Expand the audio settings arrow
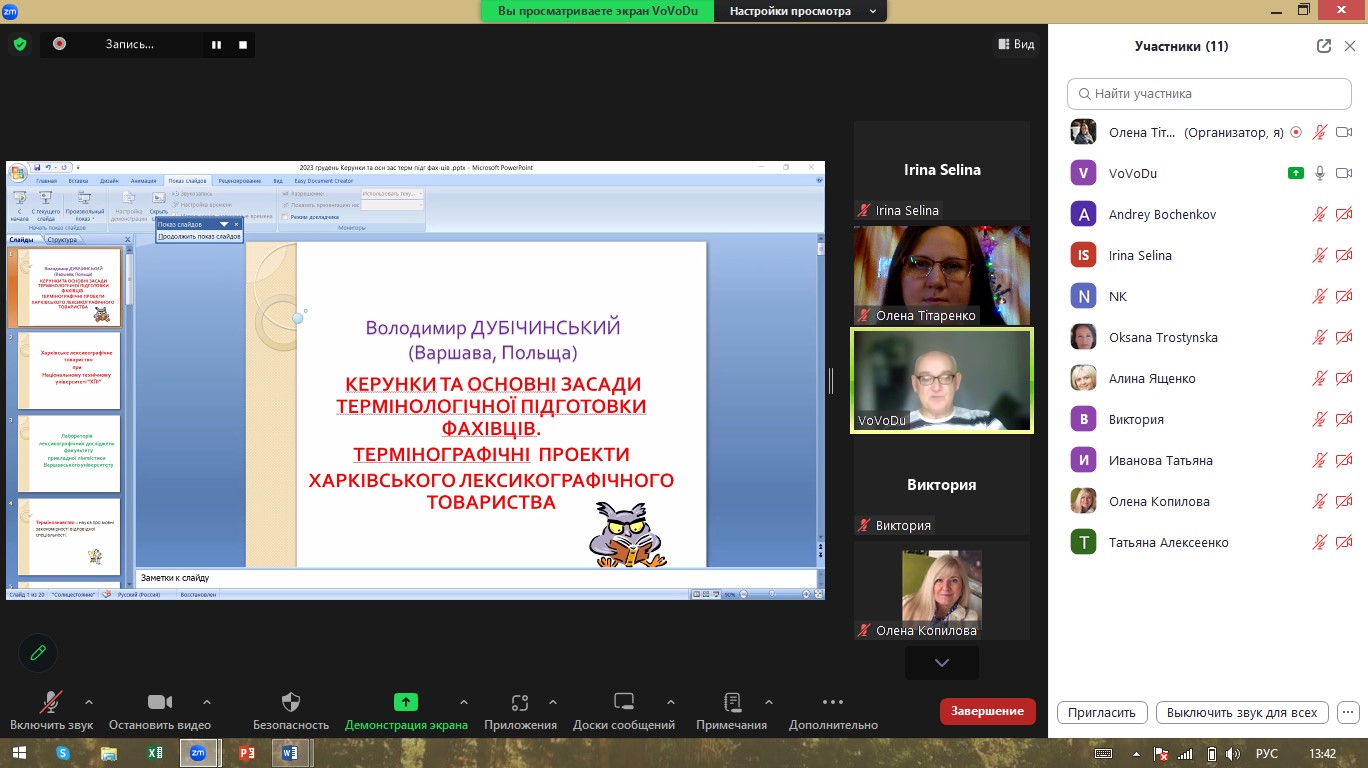Image resolution: width=1368 pixels, height=768 pixels. pos(89,702)
